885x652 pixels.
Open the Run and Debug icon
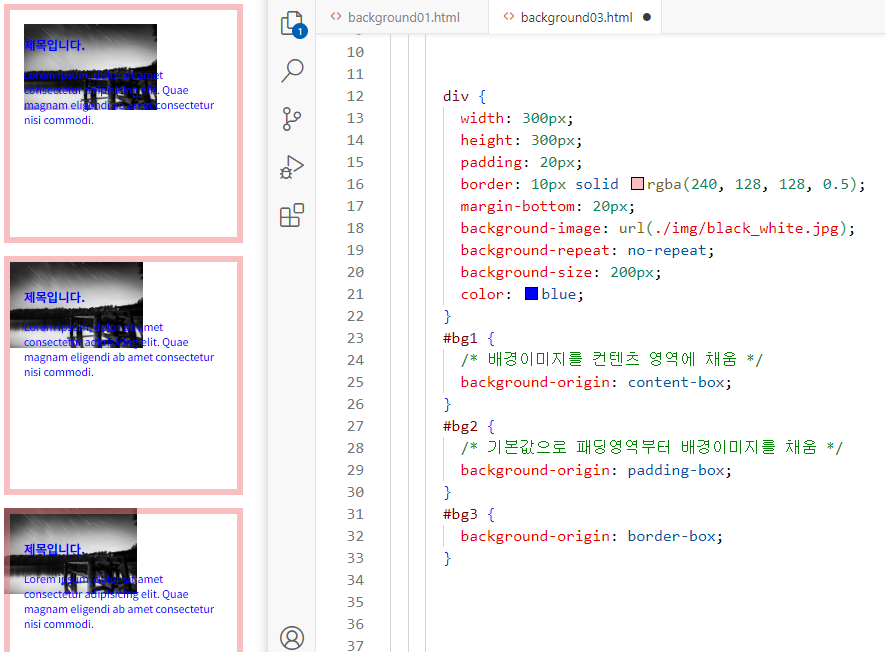pos(292,167)
